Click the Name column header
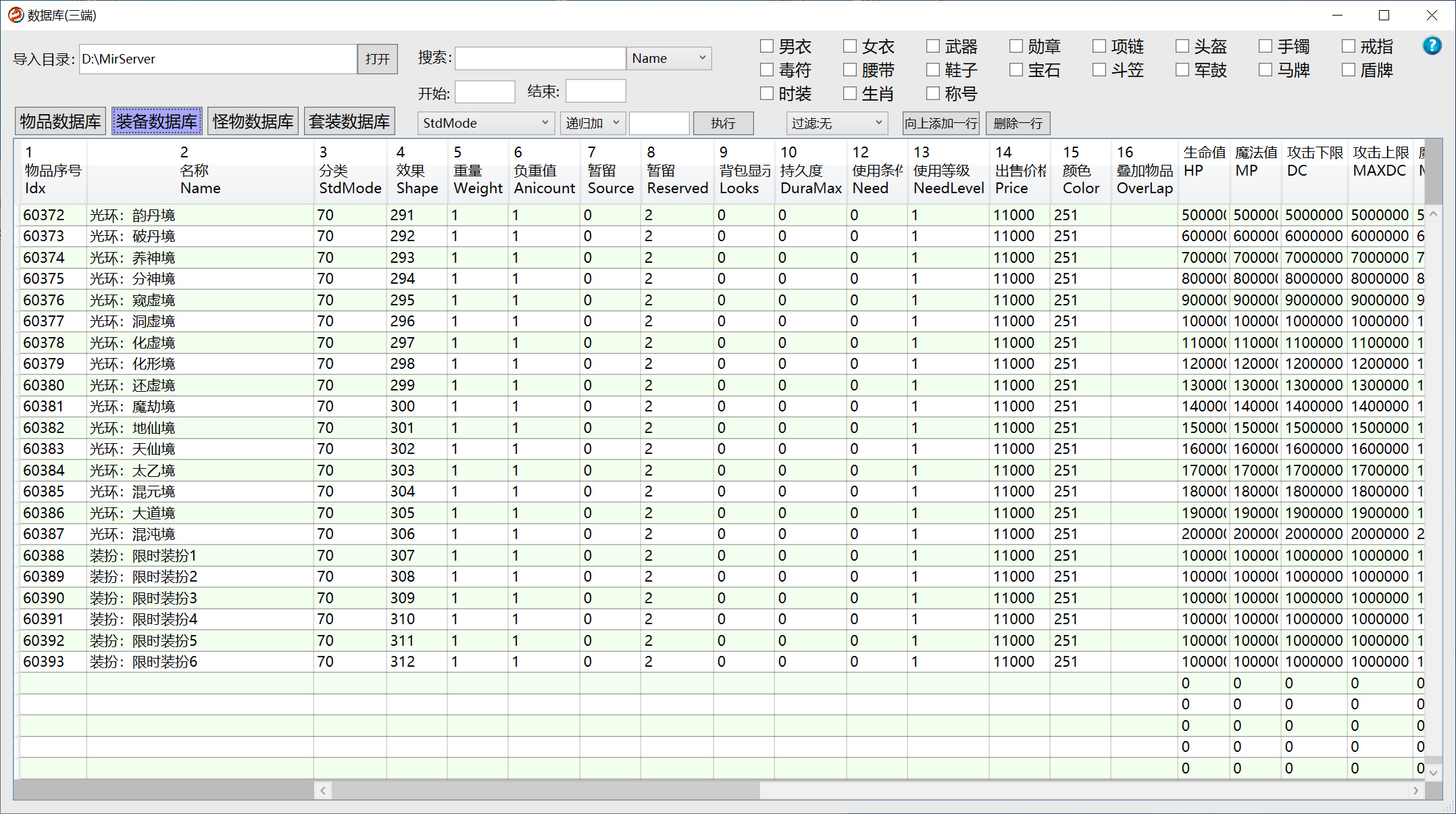This screenshot has width=1456, height=814. (x=200, y=170)
